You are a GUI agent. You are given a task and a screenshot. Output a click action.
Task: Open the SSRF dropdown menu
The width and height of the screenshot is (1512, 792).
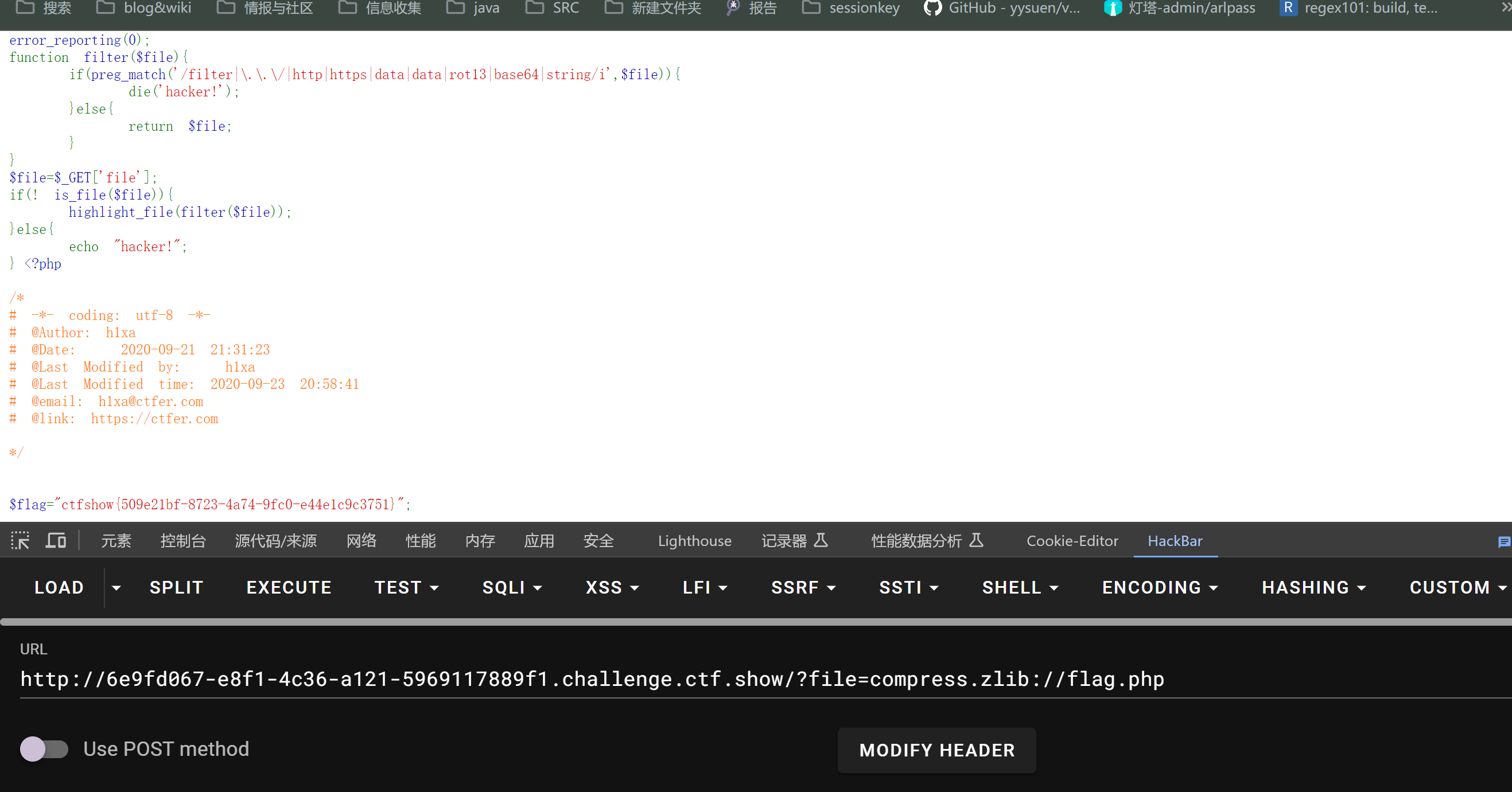click(x=803, y=587)
